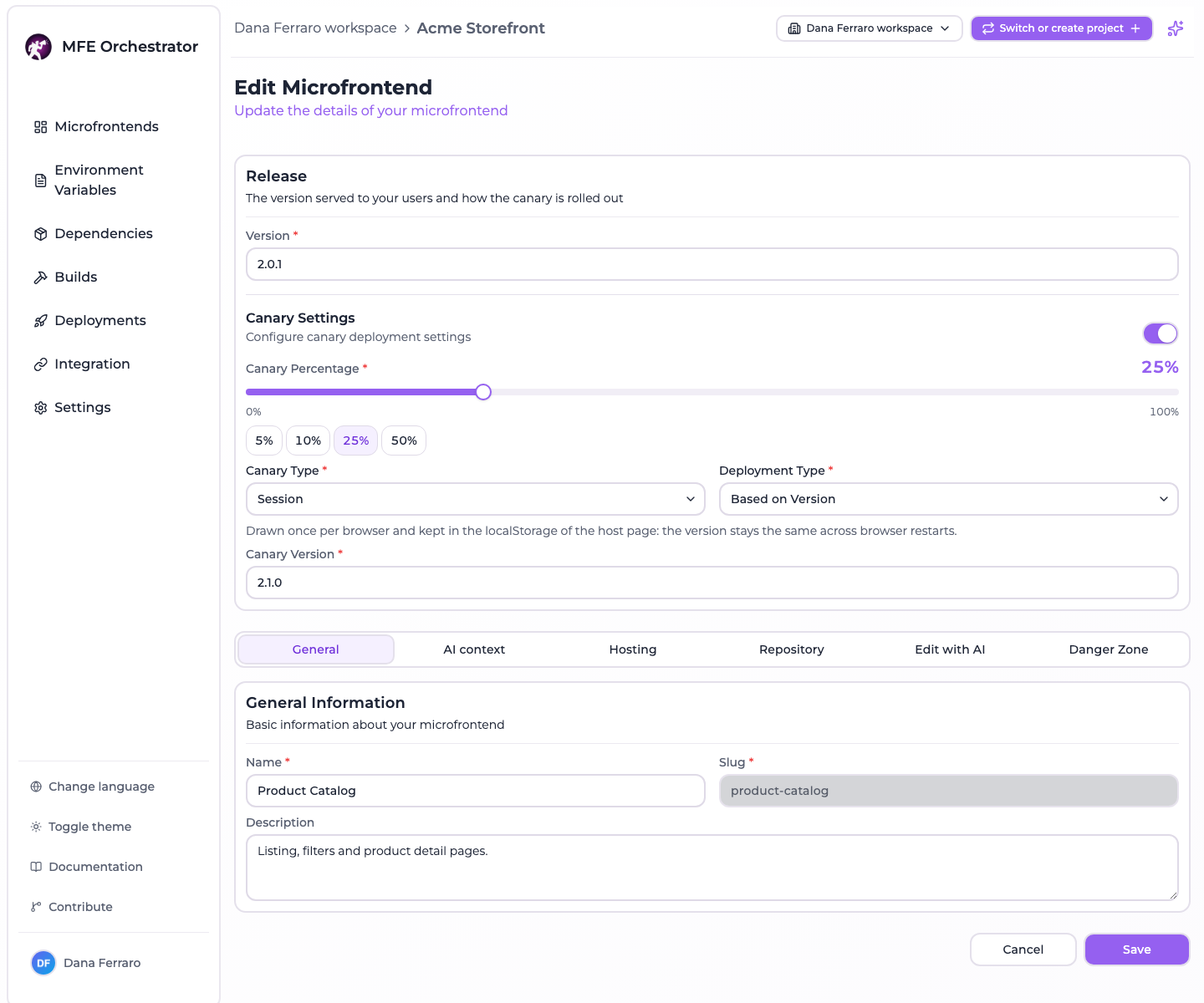
Task: Open the Canary Type dropdown
Action: pyautogui.click(x=476, y=499)
